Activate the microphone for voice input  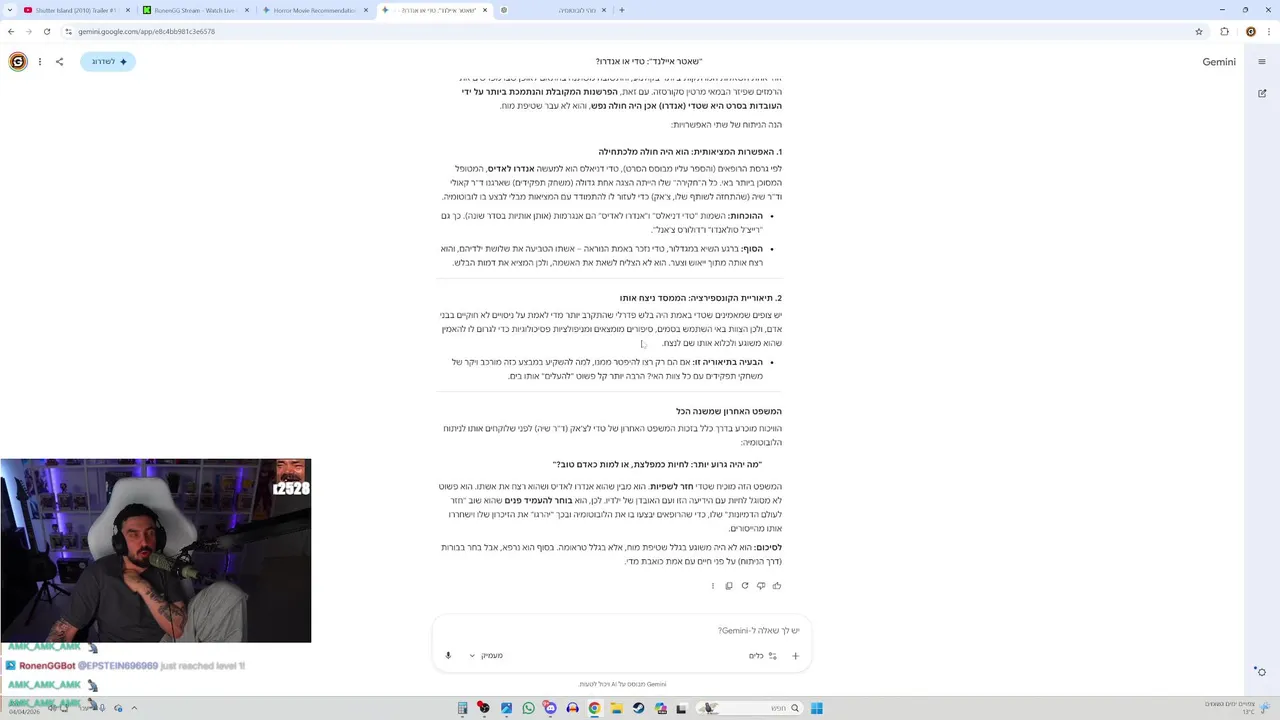(x=448, y=656)
